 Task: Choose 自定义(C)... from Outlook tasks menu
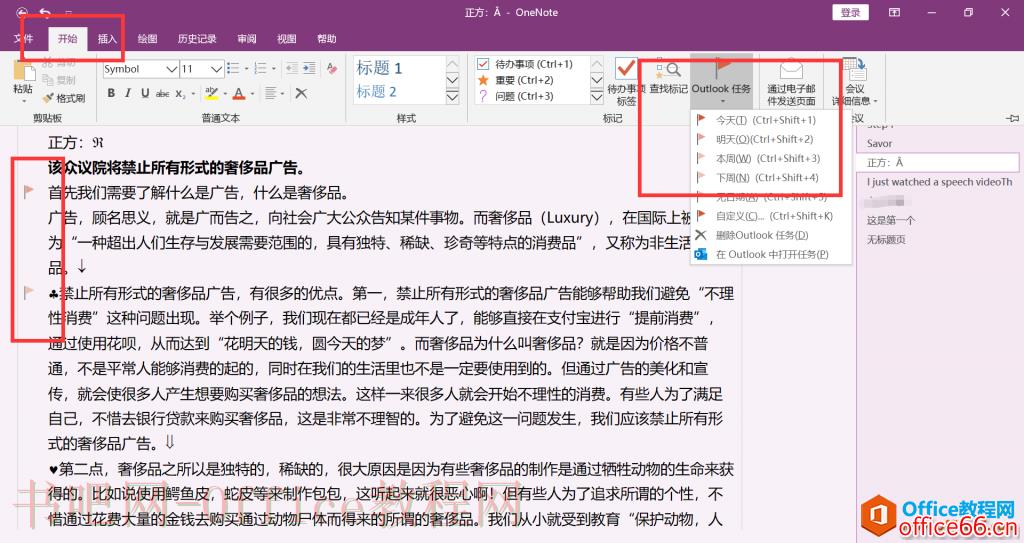point(771,216)
